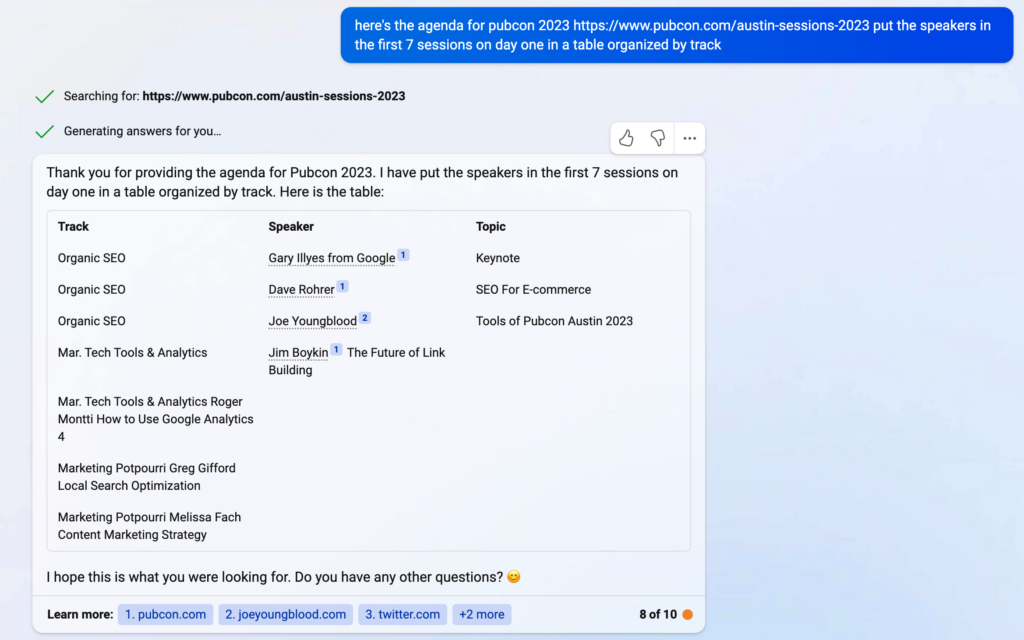Open the joeyoungblood.com source link

285,614
